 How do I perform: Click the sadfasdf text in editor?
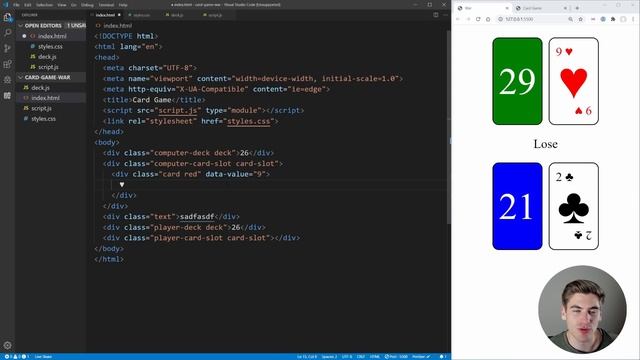(197, 217)
